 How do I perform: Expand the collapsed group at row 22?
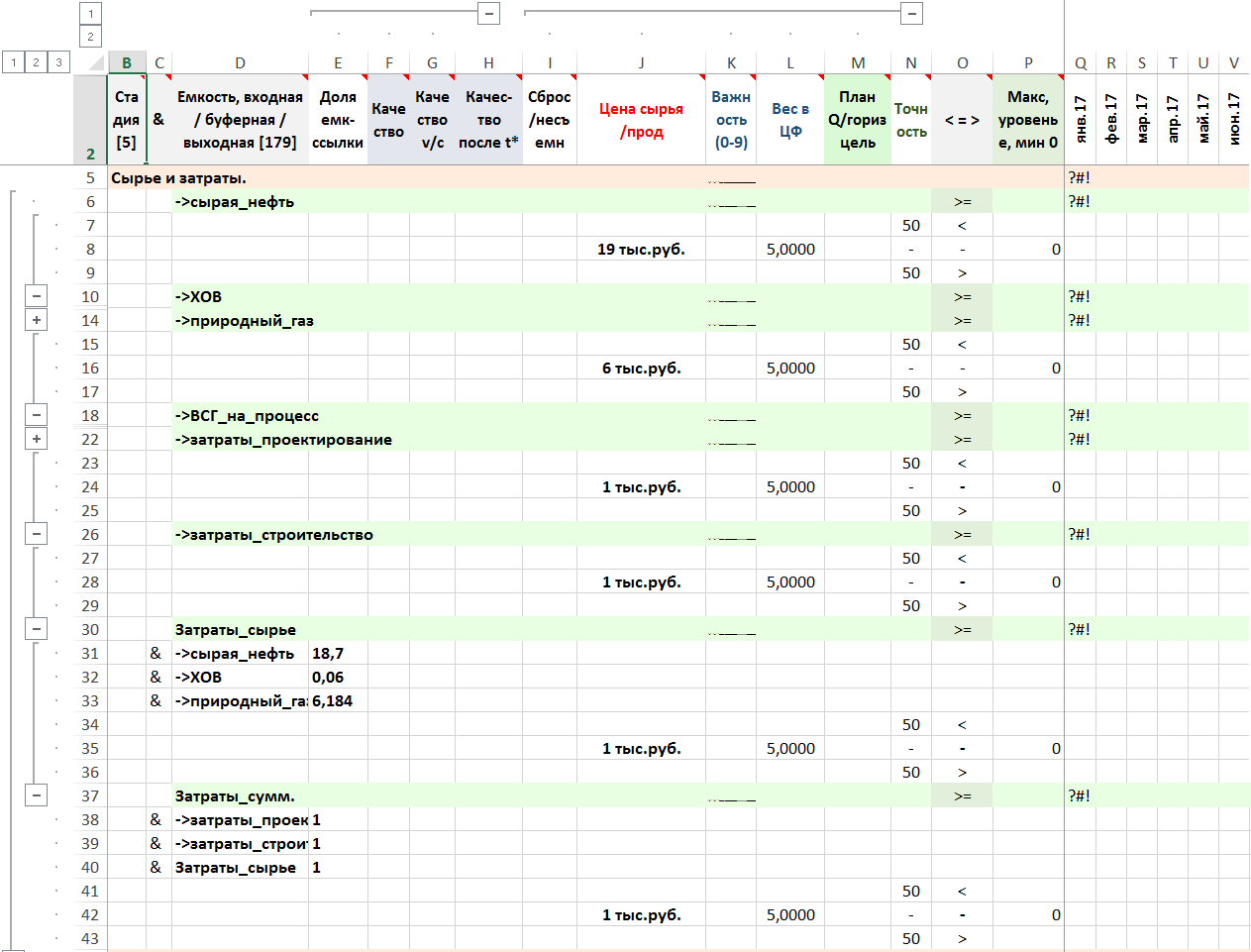37,439
